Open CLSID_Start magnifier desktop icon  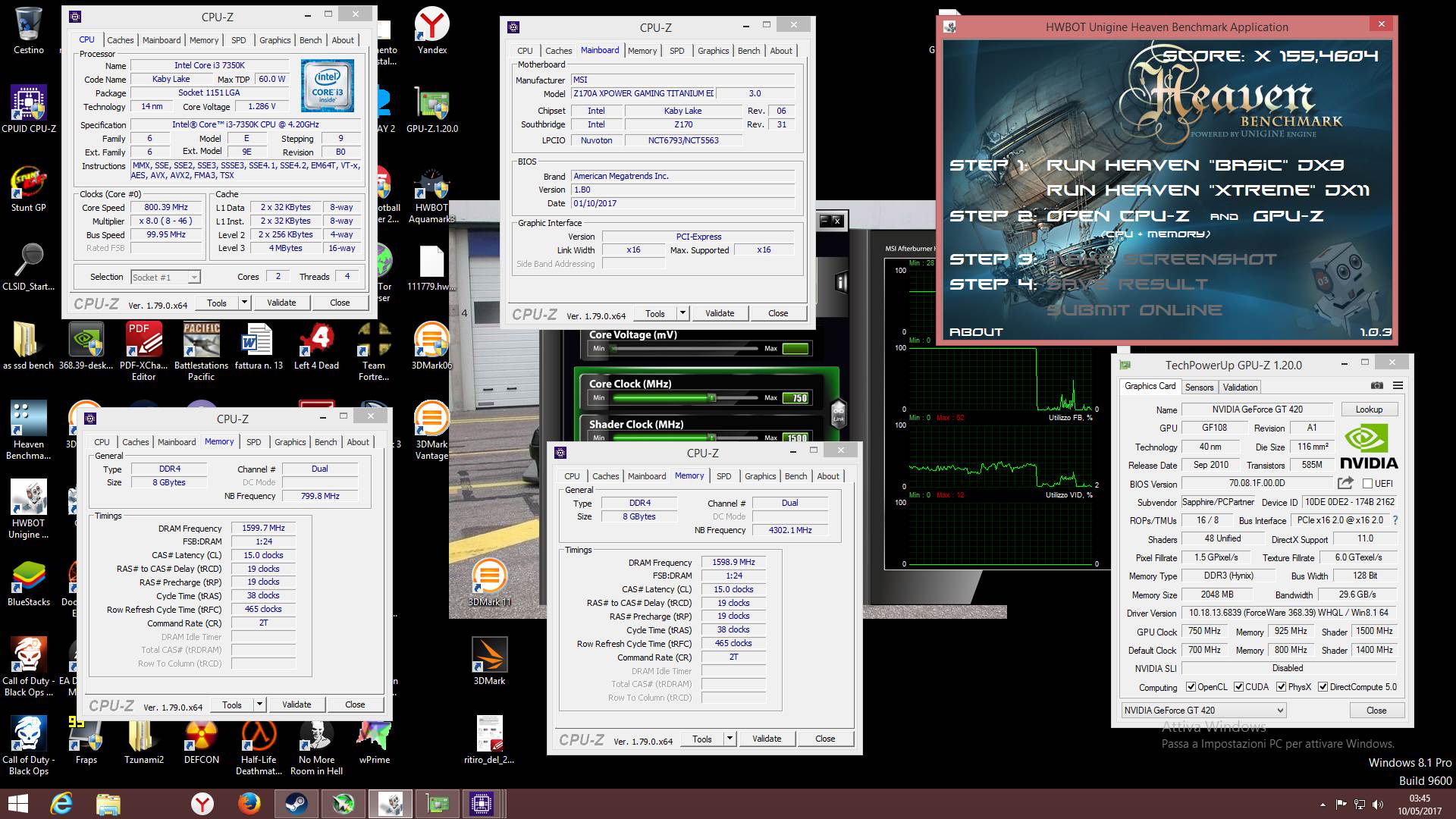tap(29, 267)
